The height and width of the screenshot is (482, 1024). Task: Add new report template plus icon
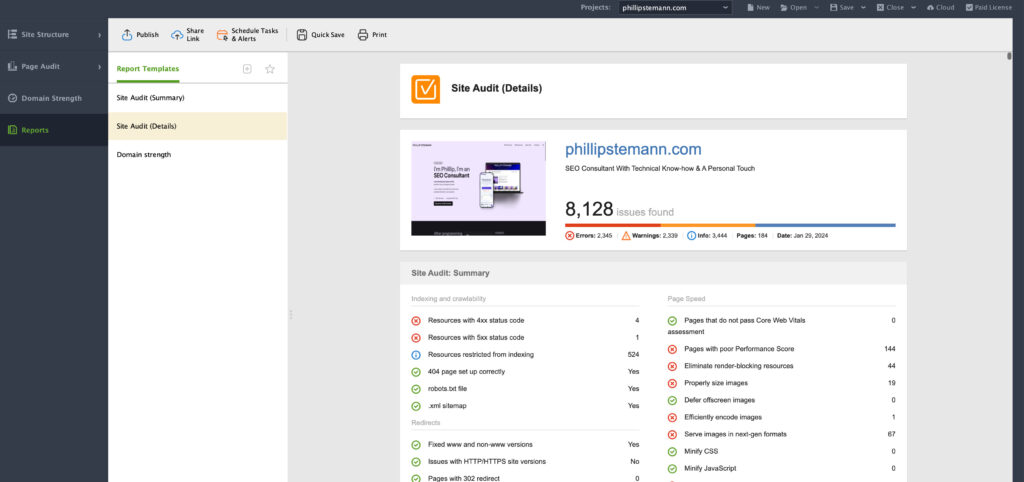point(247,69)
